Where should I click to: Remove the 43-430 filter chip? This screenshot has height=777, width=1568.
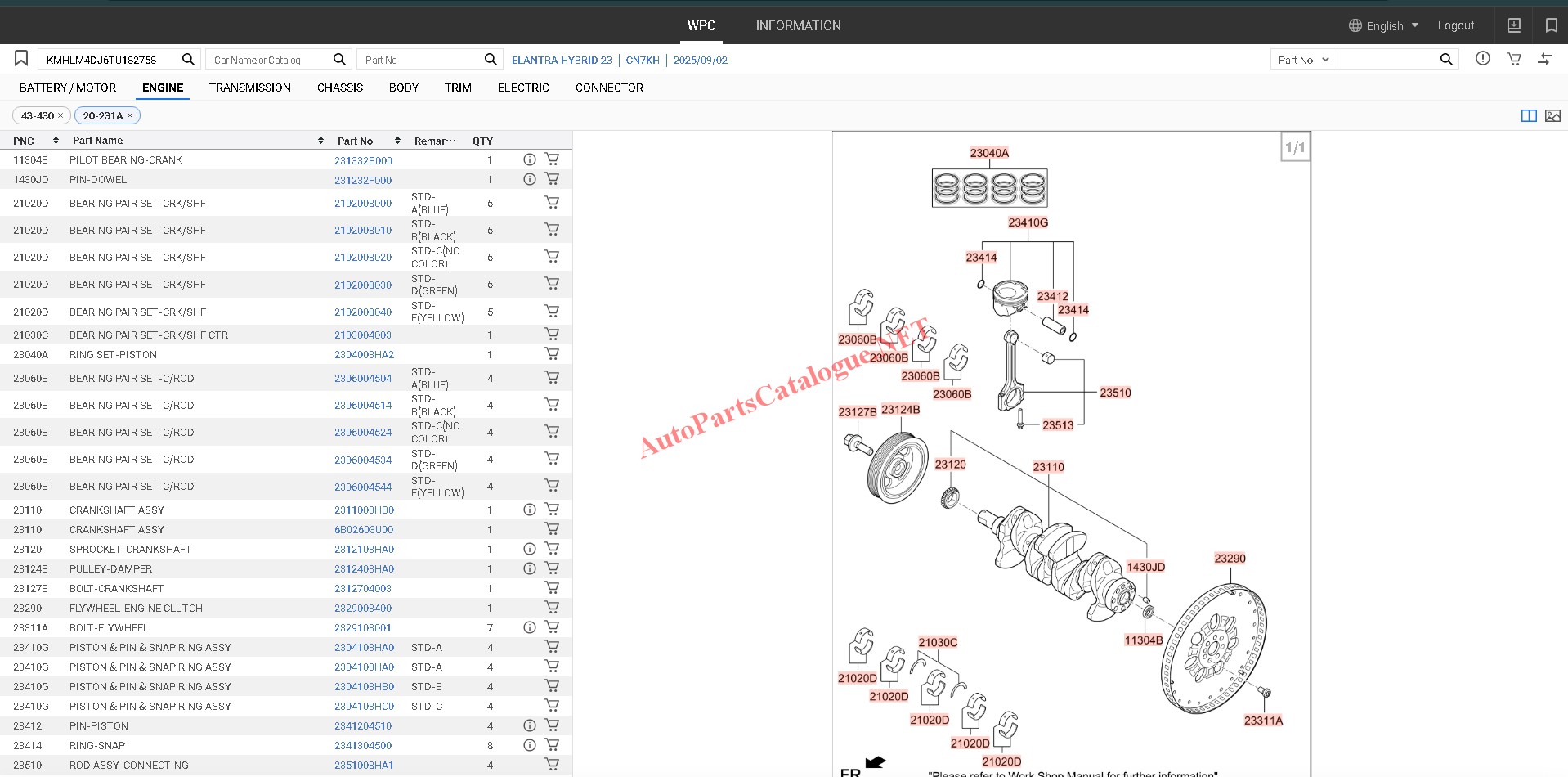[60, 116]
